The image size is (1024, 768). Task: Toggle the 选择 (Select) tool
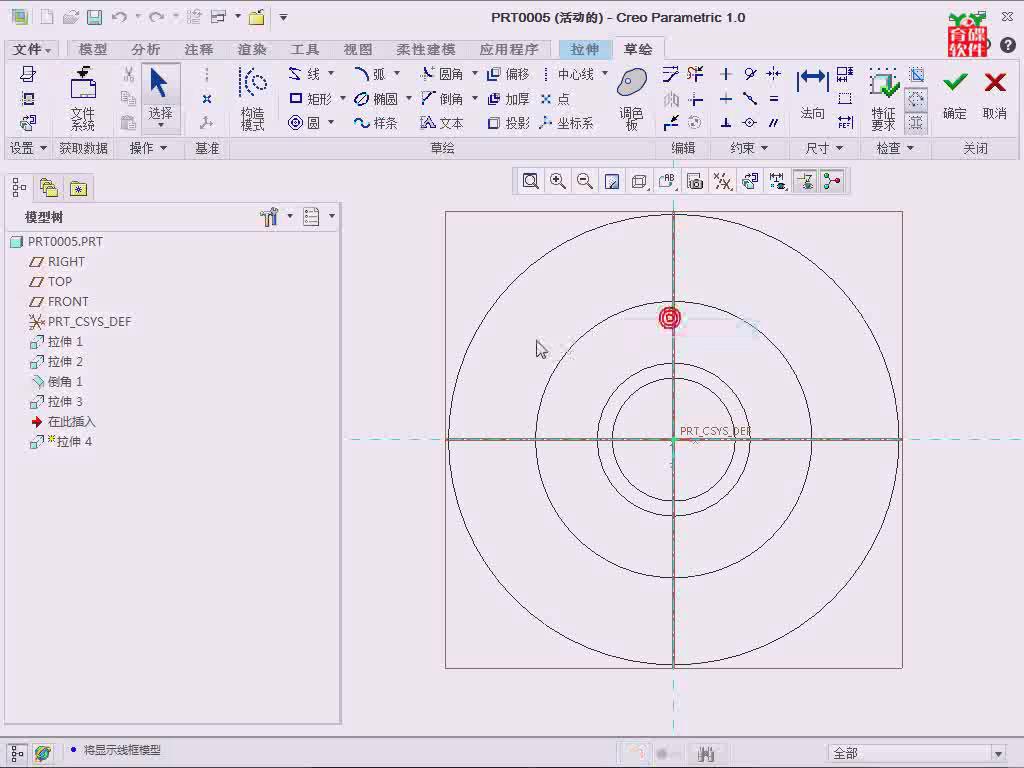[x=161, y=97]
